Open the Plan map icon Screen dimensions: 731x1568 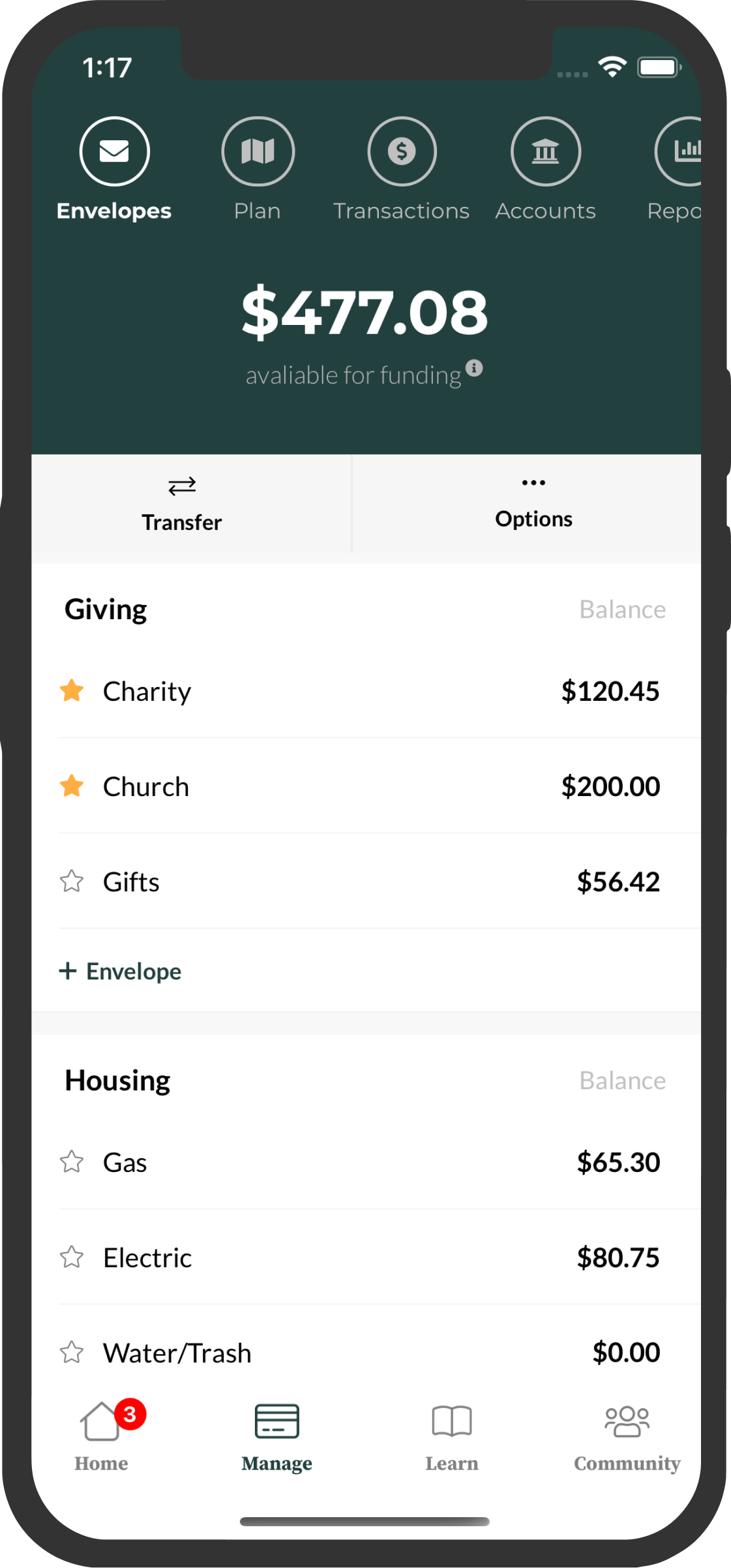(x=258, y=151)
